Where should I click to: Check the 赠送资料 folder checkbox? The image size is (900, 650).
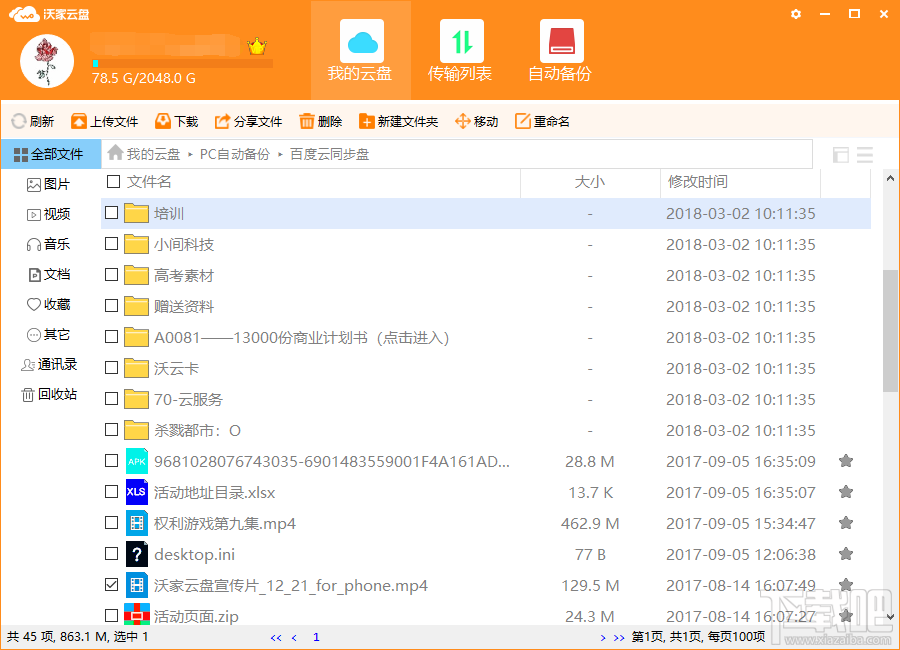coord(111,306)
